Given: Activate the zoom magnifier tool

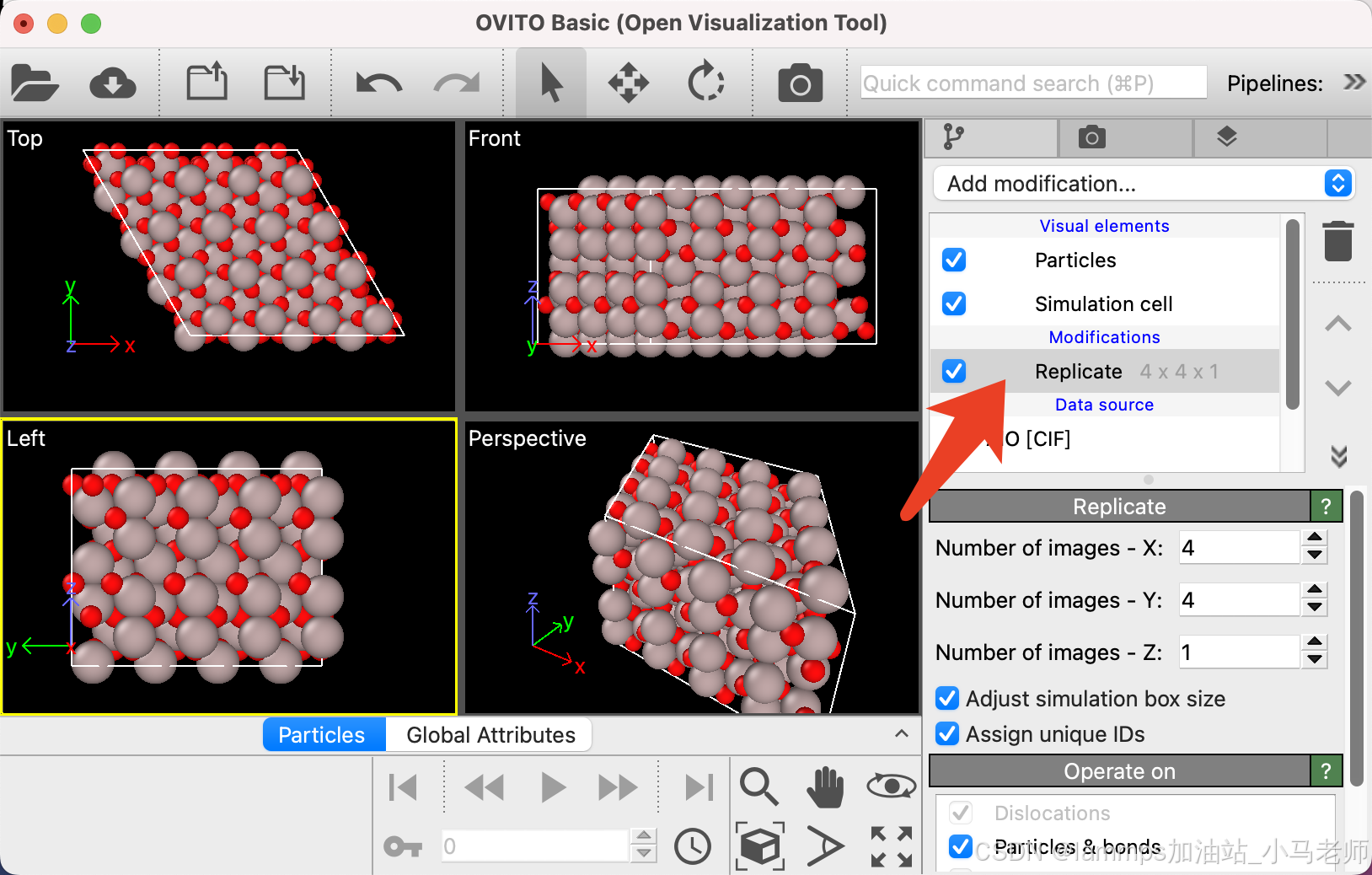Looking at the screenshot, I should tap(758, 786).
